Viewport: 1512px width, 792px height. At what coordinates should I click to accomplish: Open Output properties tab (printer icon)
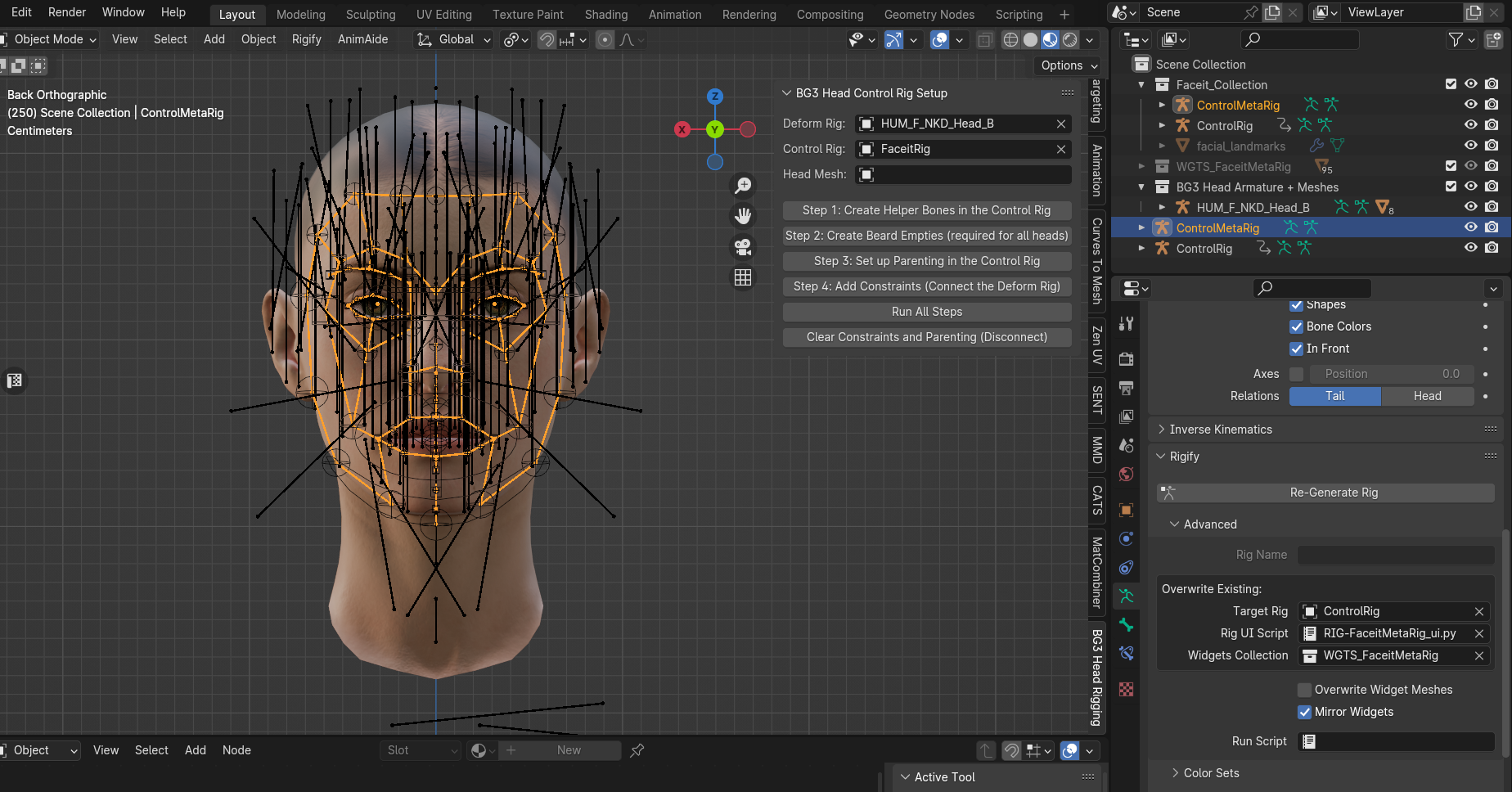[x=1127, y=388]
